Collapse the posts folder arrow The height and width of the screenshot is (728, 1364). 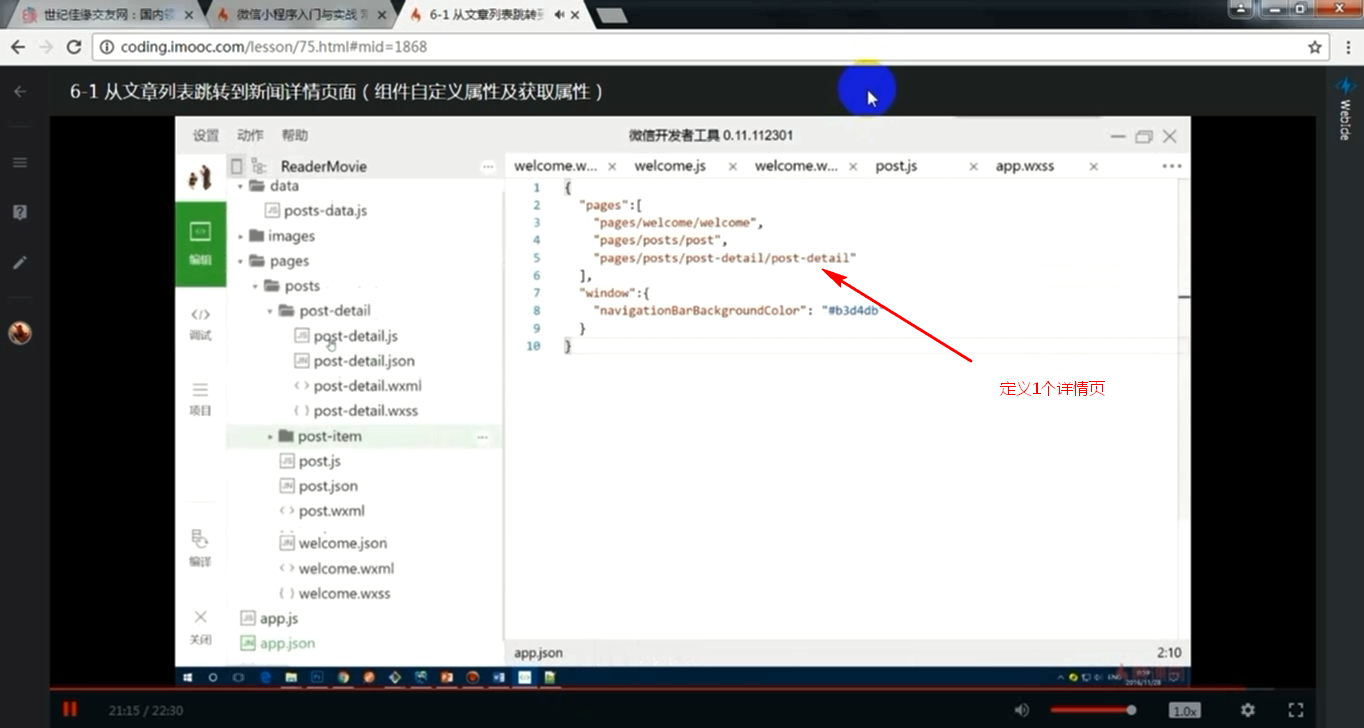[x=256, y=286]
